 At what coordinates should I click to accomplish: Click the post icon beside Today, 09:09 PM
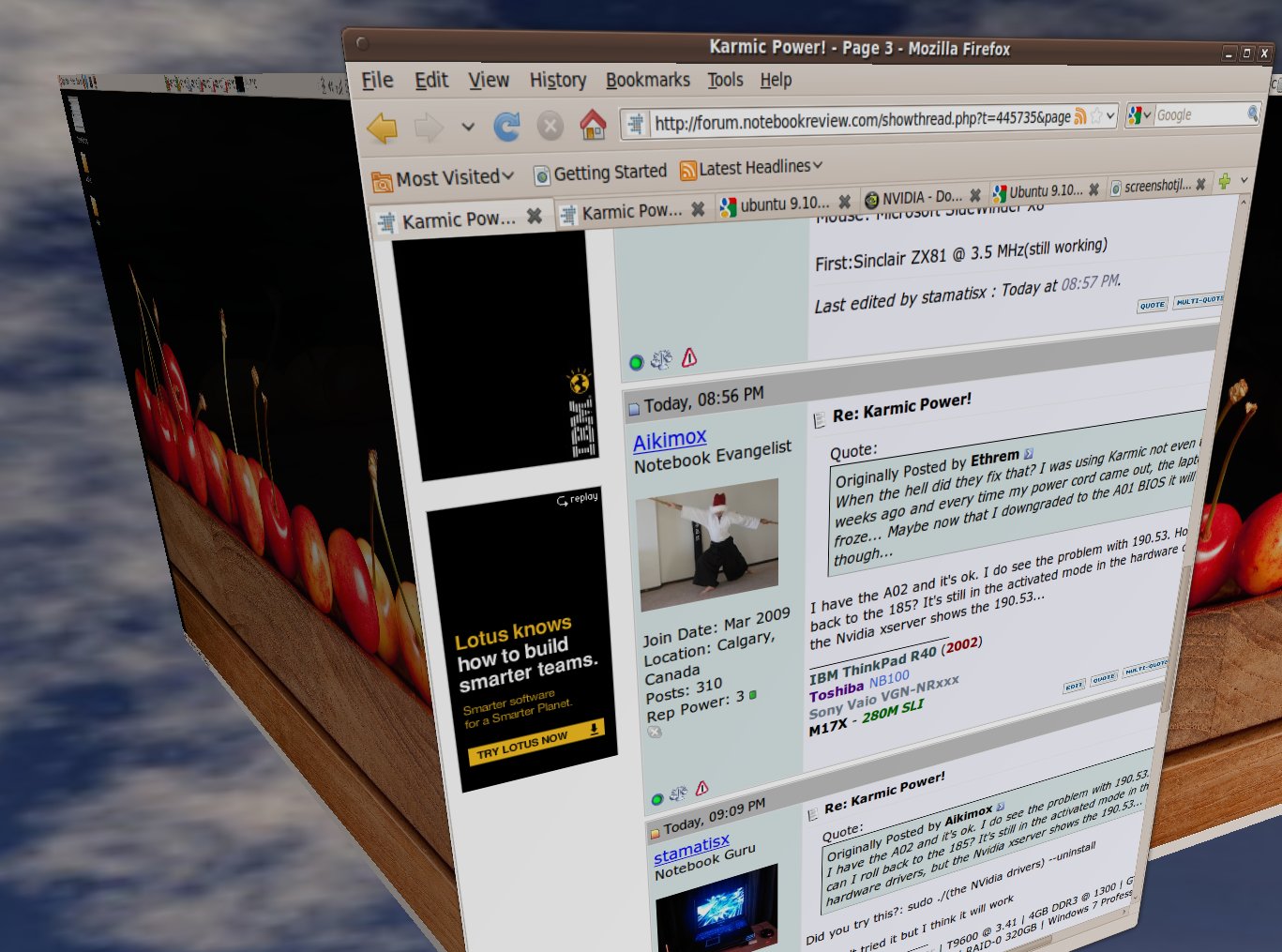tap(655, 833)
